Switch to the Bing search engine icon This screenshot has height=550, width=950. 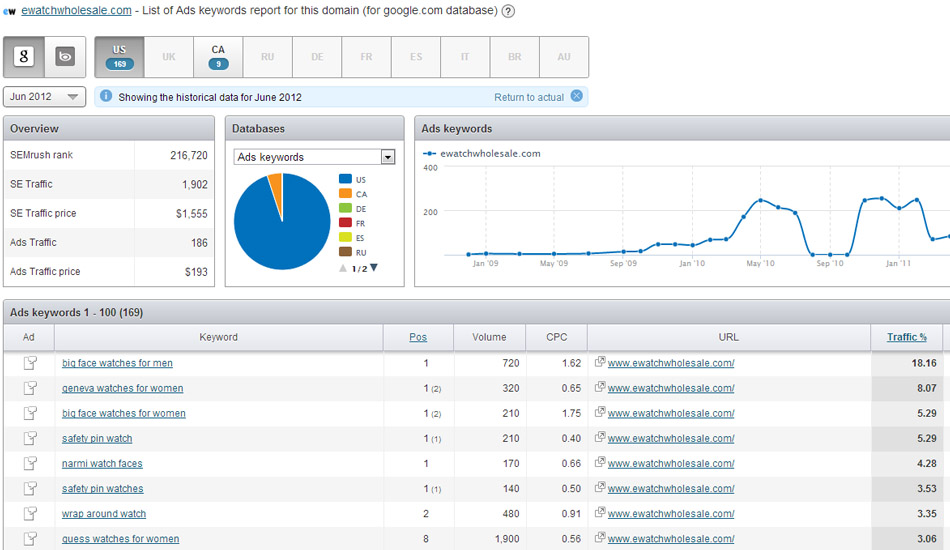tap(65, 57)
